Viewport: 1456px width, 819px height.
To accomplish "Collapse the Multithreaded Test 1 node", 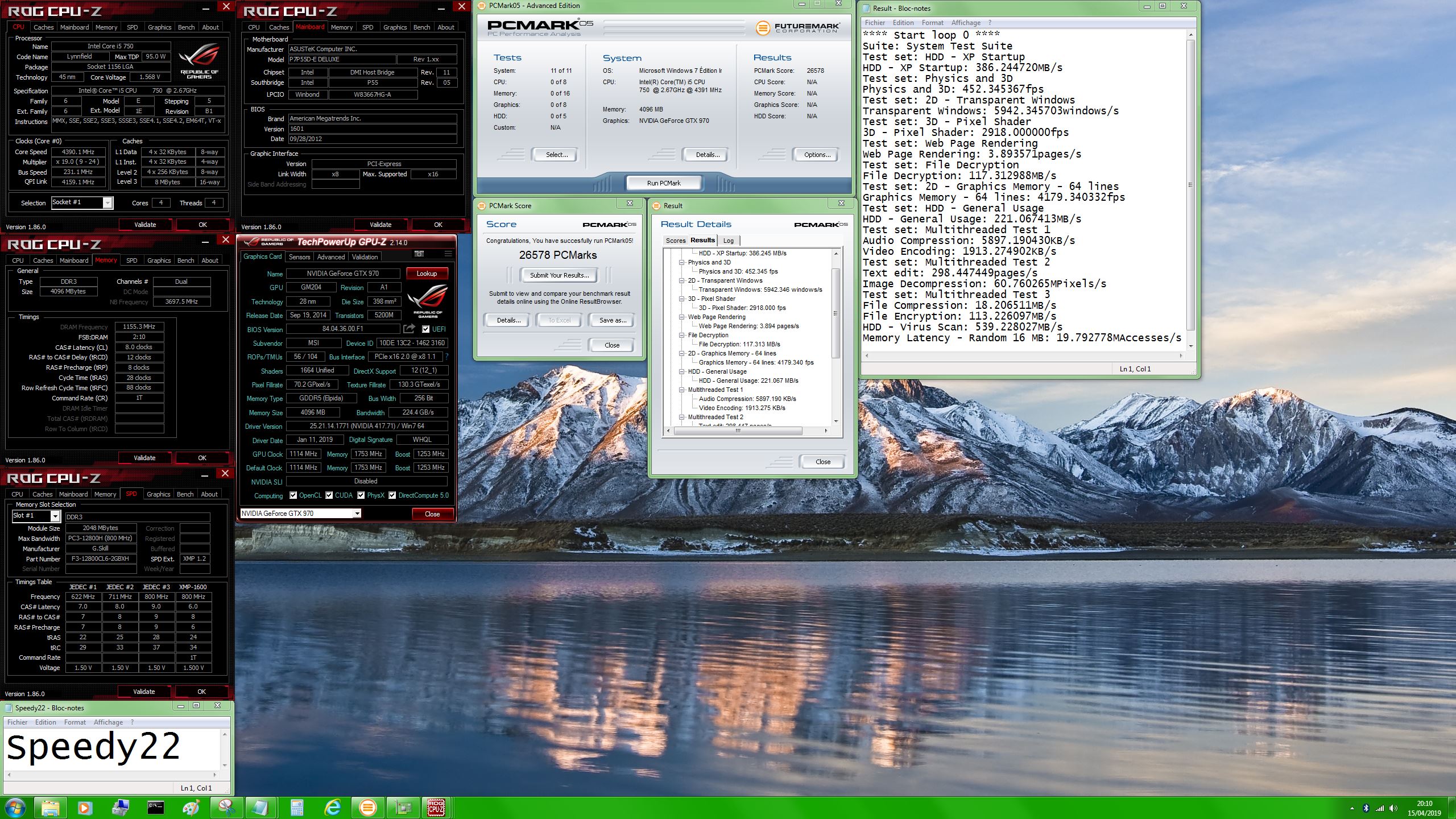I will coord(682,390).
